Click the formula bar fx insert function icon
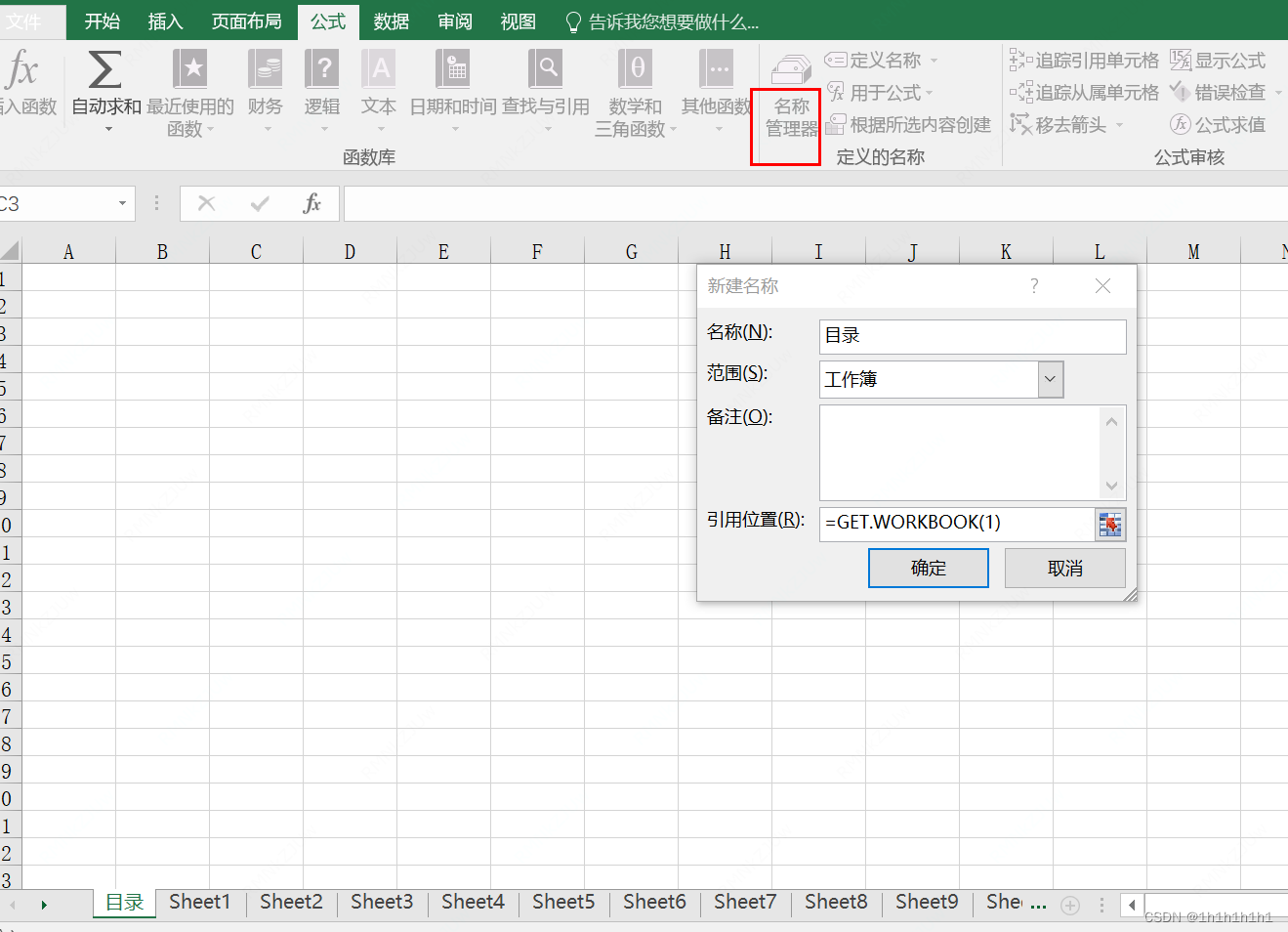1288x932 pixels. [312, 203]
